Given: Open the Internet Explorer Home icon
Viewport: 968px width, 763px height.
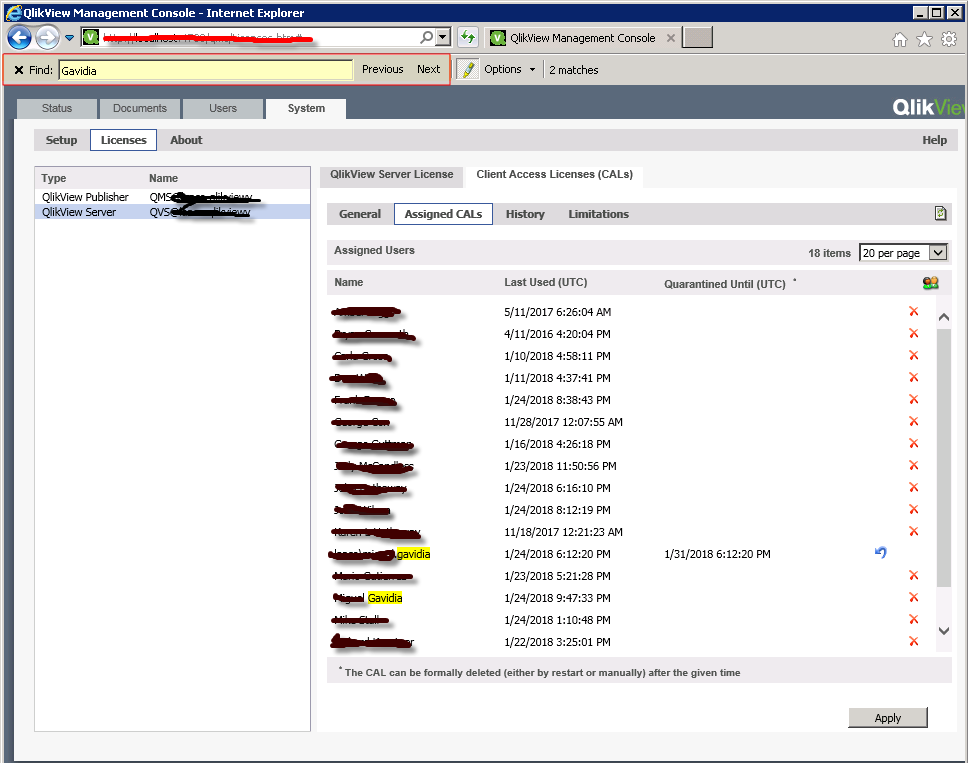Looking at the screenshot, I should point(900,40).
